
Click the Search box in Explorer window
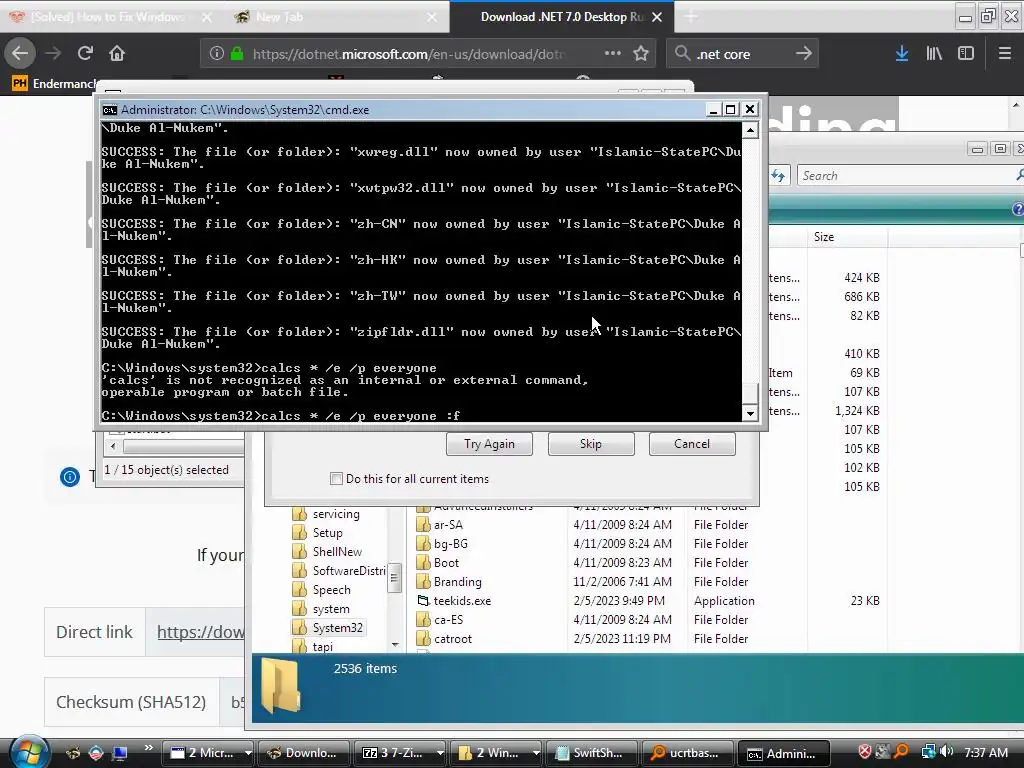(x=906, y=176)
